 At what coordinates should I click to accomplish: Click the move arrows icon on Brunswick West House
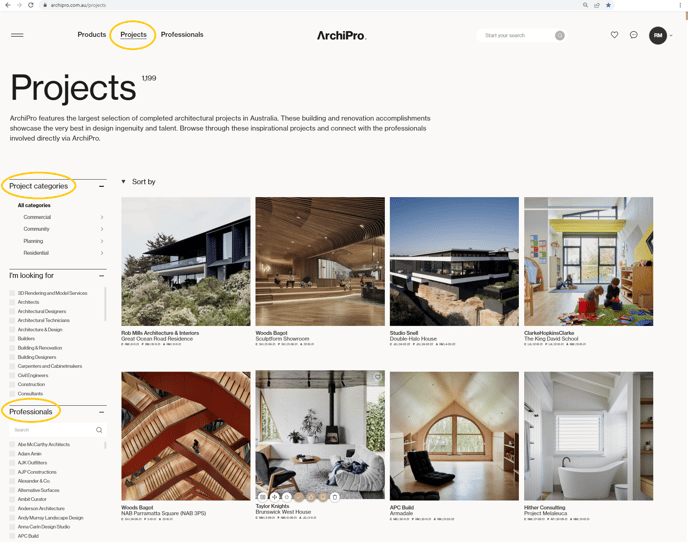pyautogui.click(x=275, y=497)
